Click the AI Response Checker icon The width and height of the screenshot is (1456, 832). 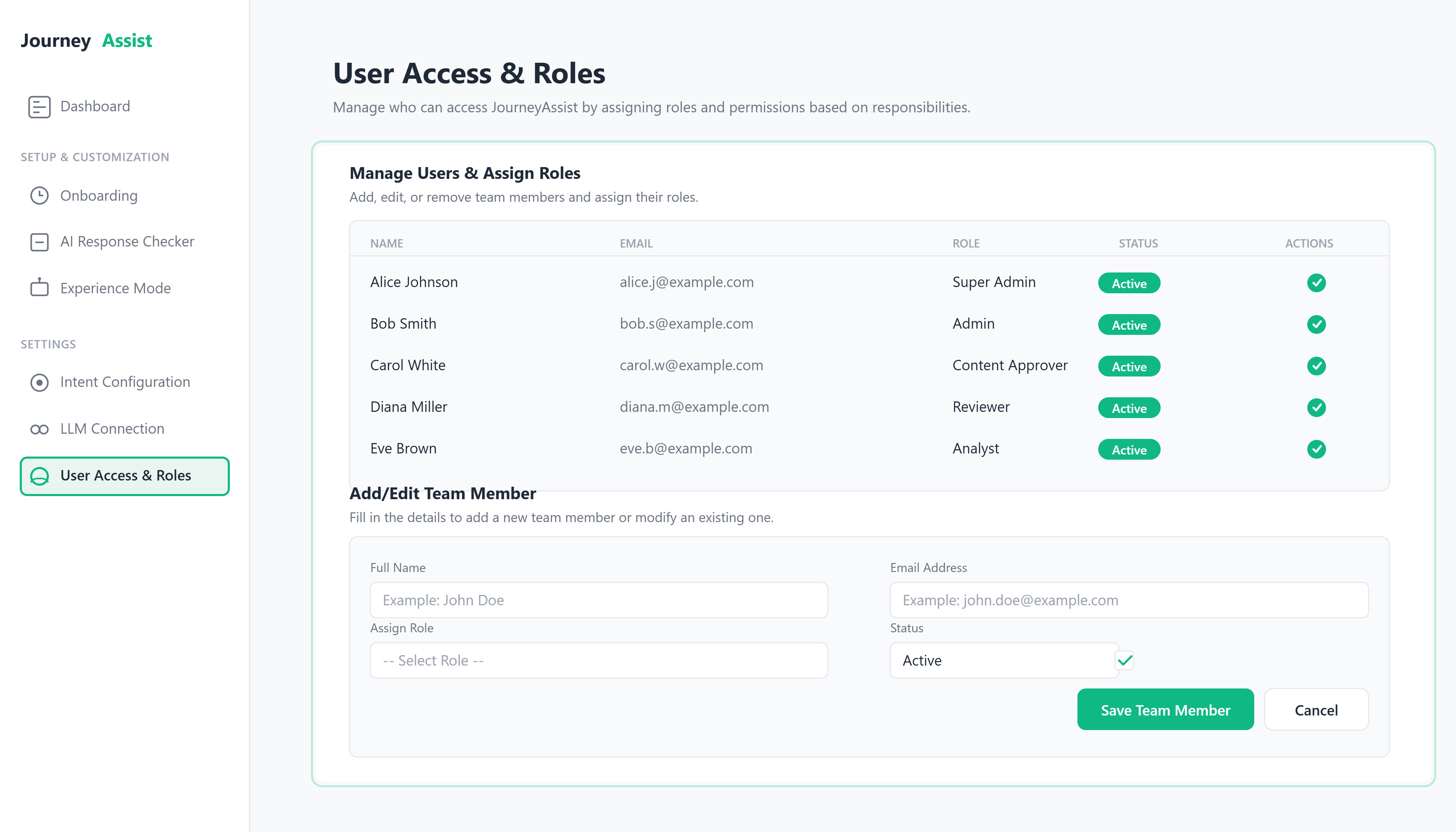40,242
